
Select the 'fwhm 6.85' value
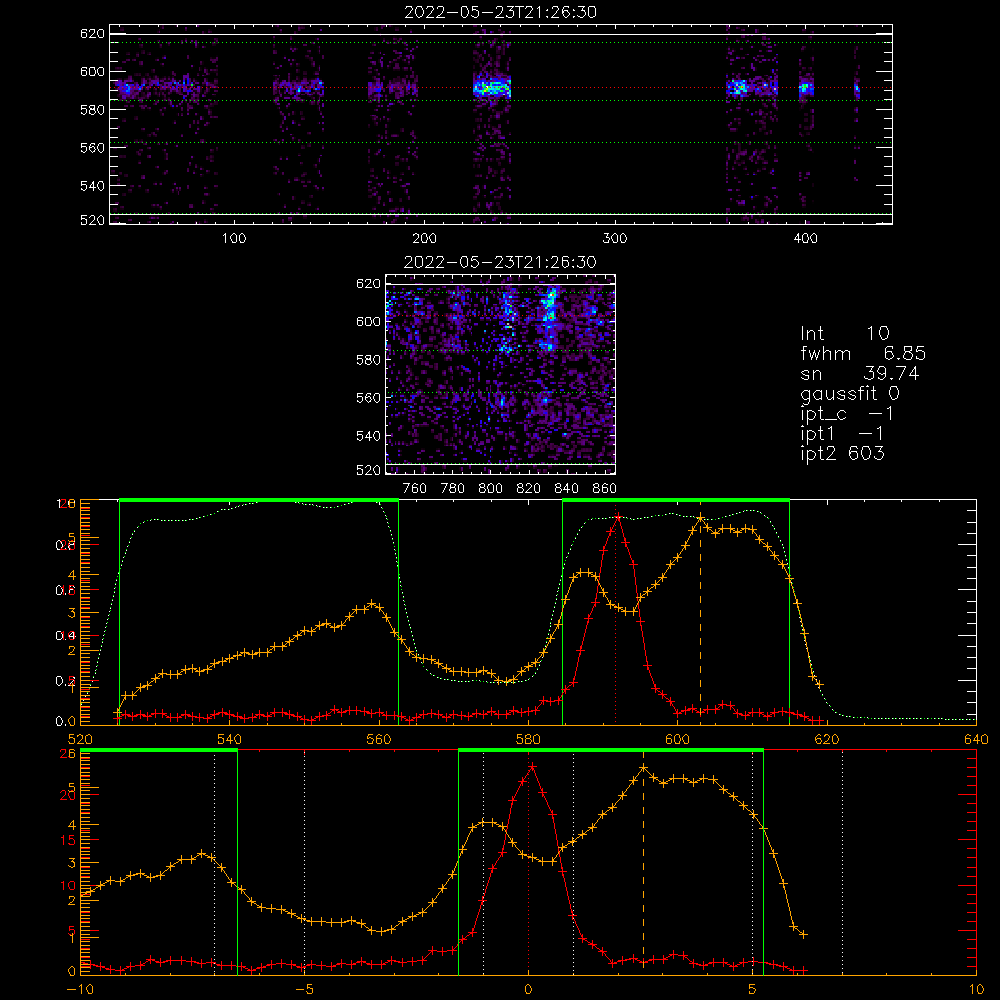(x=863, y=353)
